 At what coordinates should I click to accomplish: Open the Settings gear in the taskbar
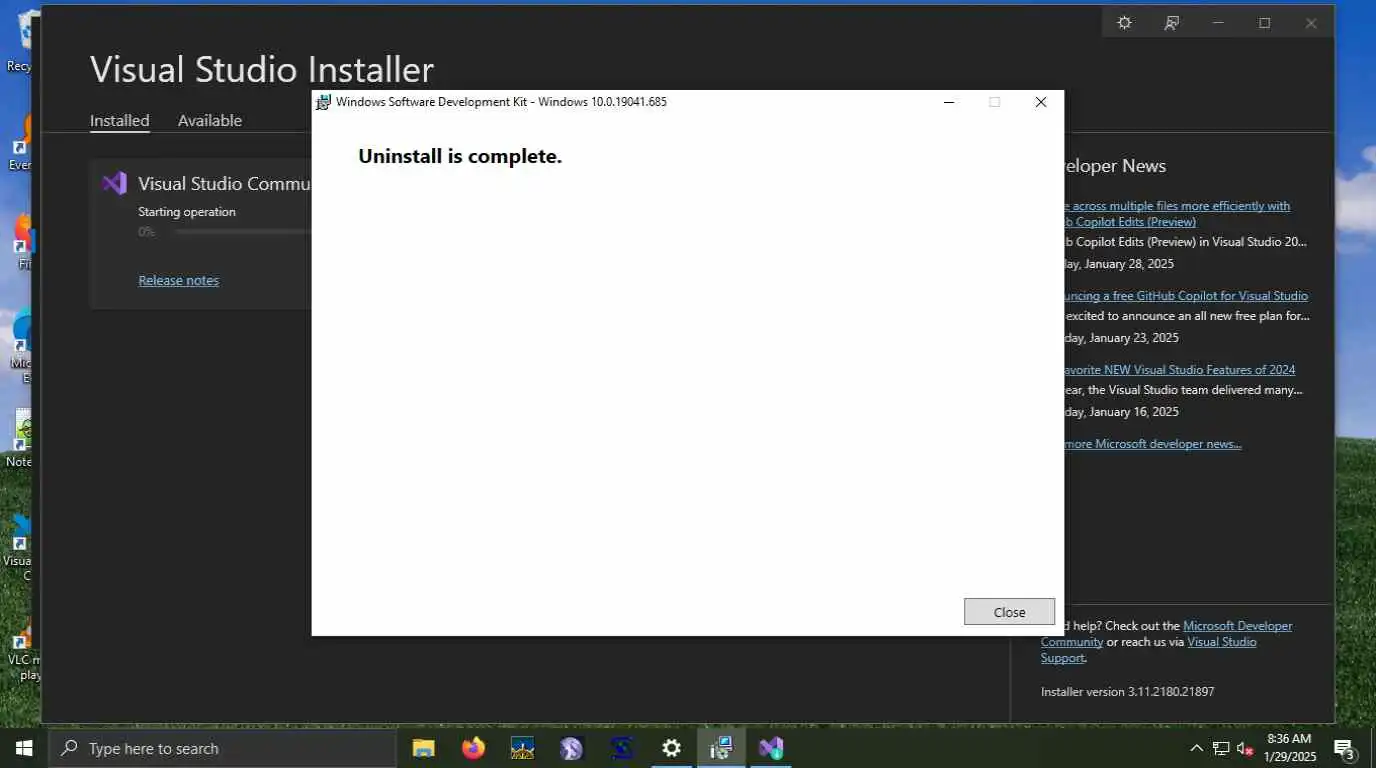[x=671, y=748]
